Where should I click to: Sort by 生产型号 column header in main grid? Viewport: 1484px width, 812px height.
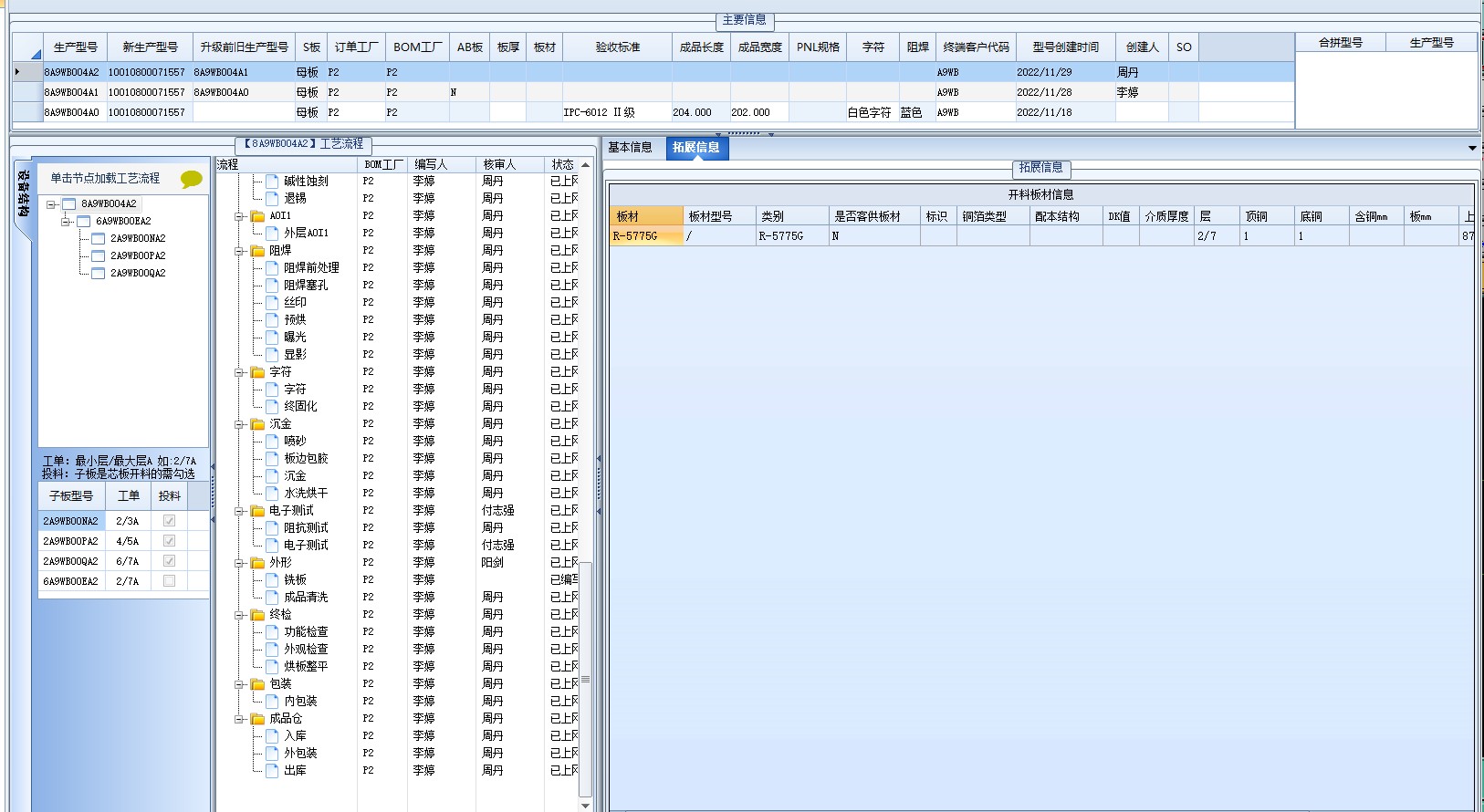(76, 47)
